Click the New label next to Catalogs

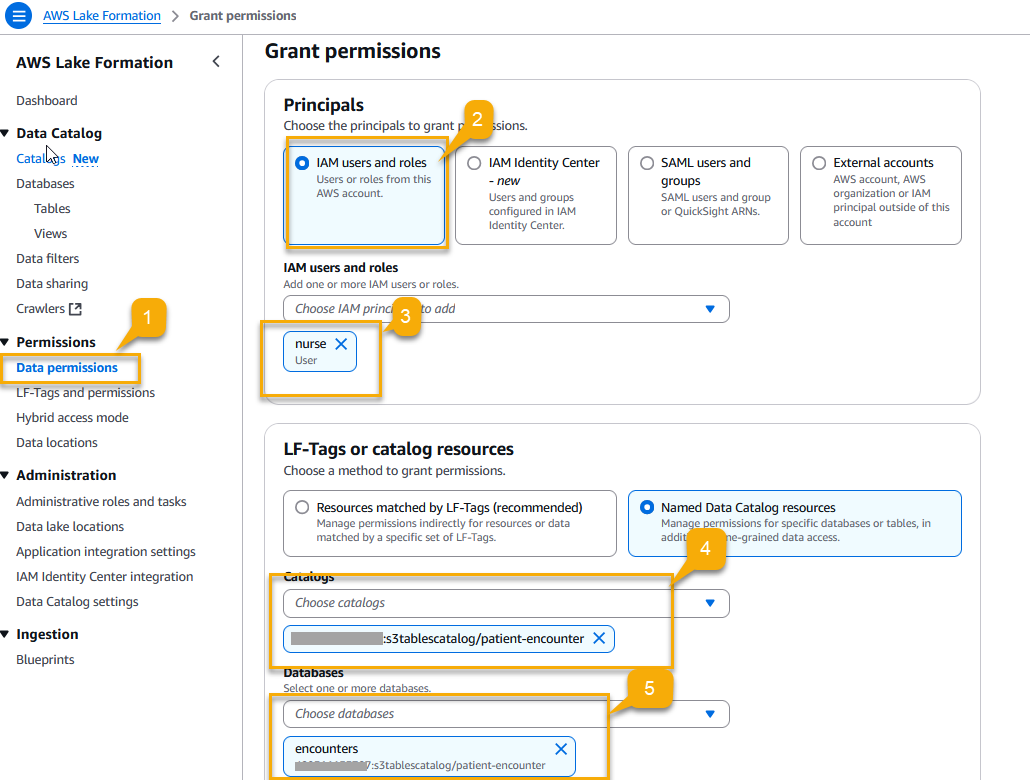(x=86, y=158)
